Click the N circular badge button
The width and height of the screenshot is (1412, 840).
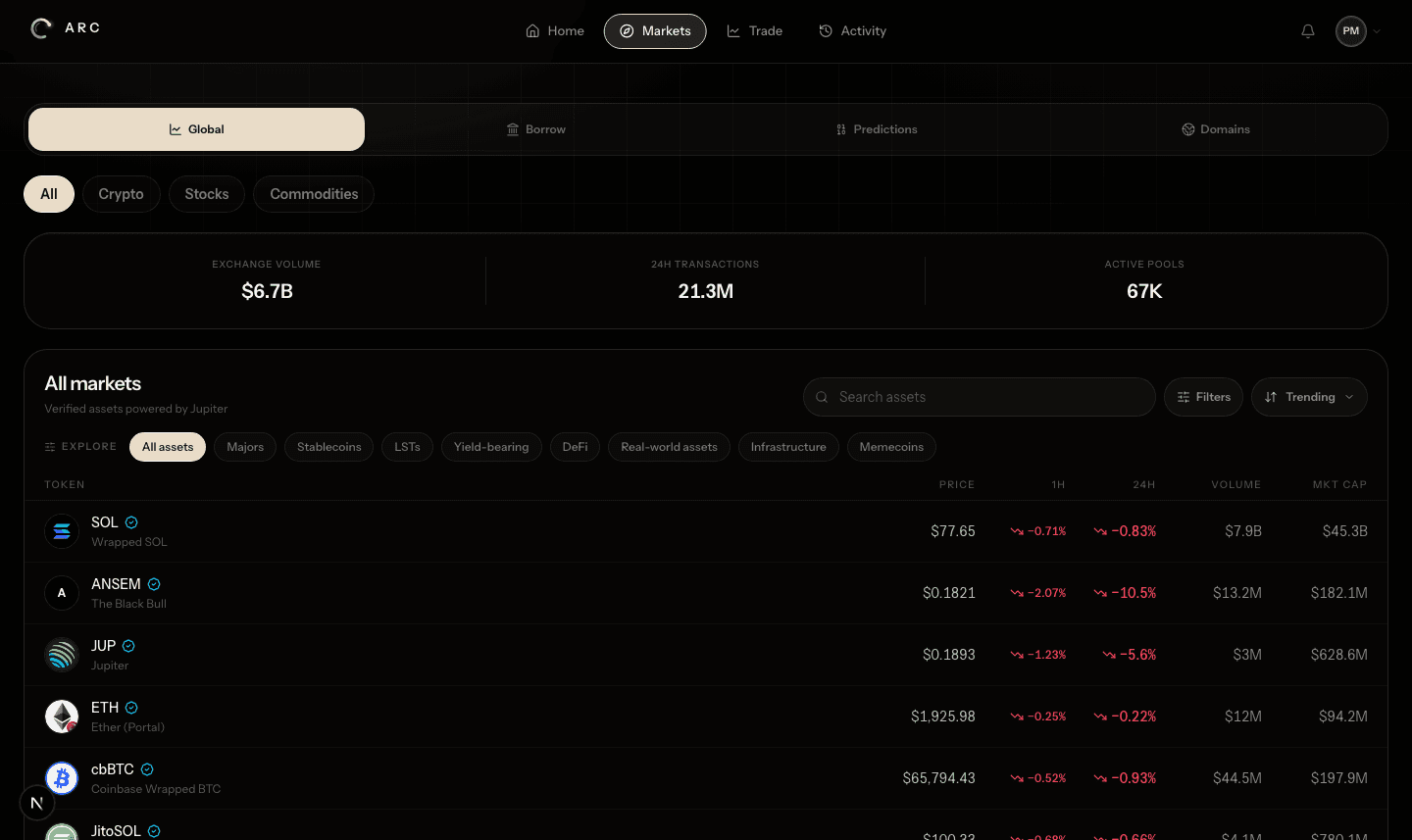pos(37,803)
